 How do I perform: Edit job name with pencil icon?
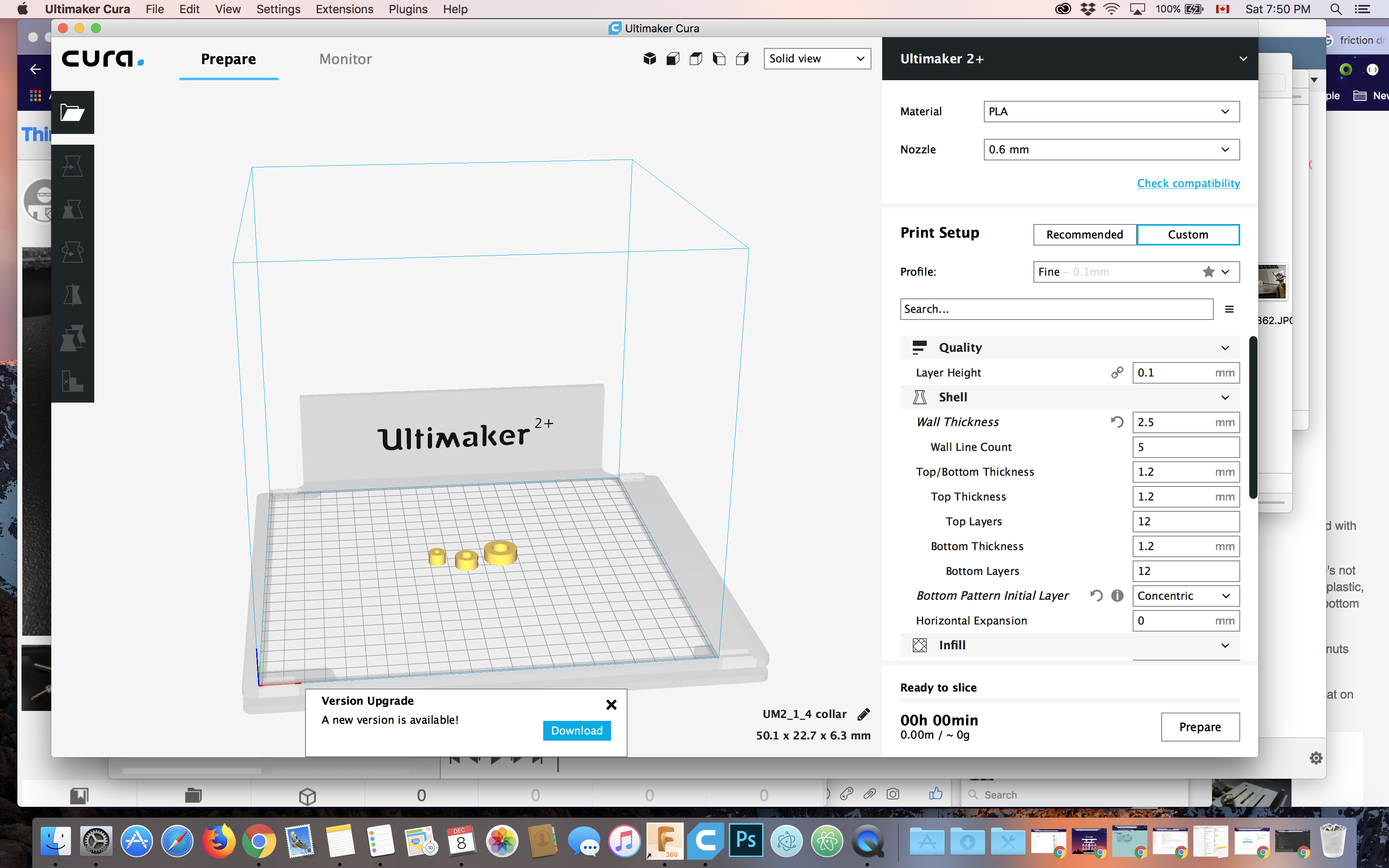click(x=863, y=713)
